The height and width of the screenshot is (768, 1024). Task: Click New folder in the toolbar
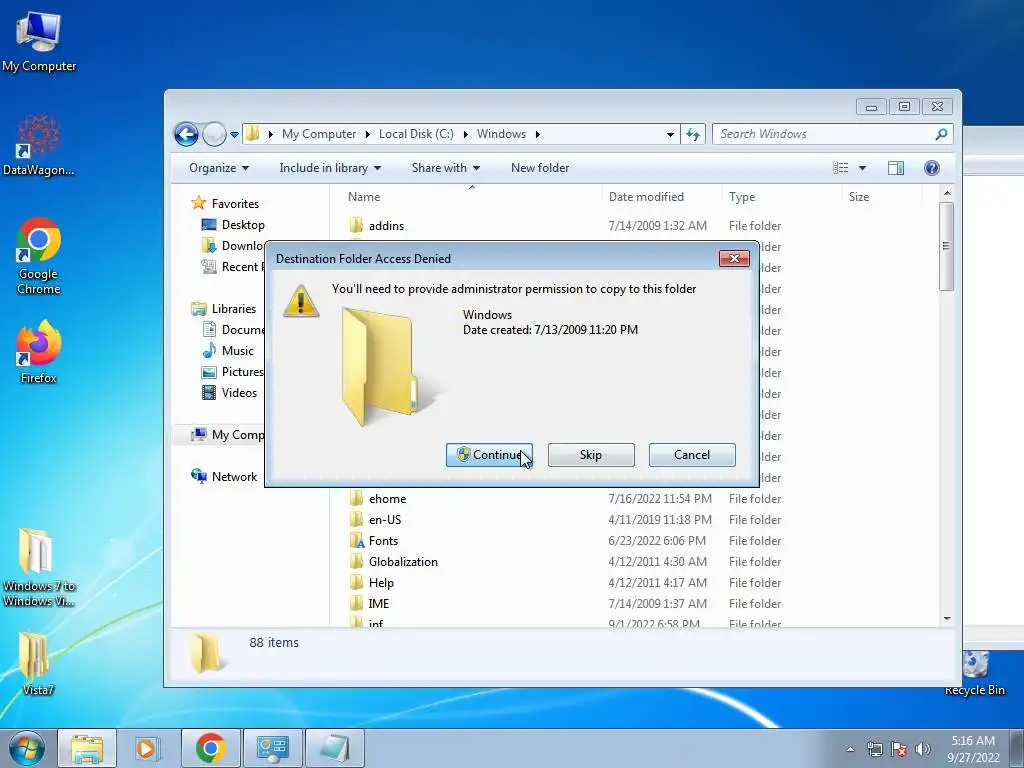click(539, 168)
